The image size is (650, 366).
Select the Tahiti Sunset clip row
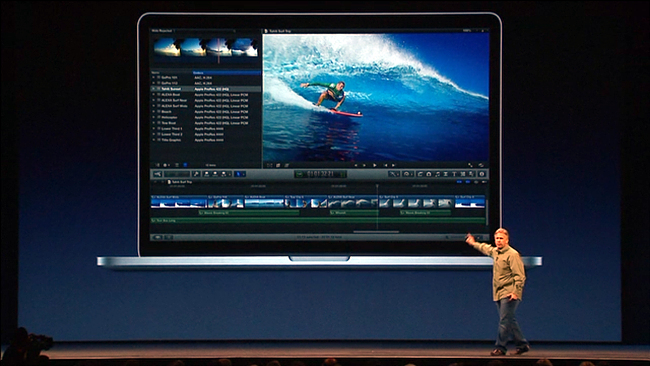coord(206,89)
